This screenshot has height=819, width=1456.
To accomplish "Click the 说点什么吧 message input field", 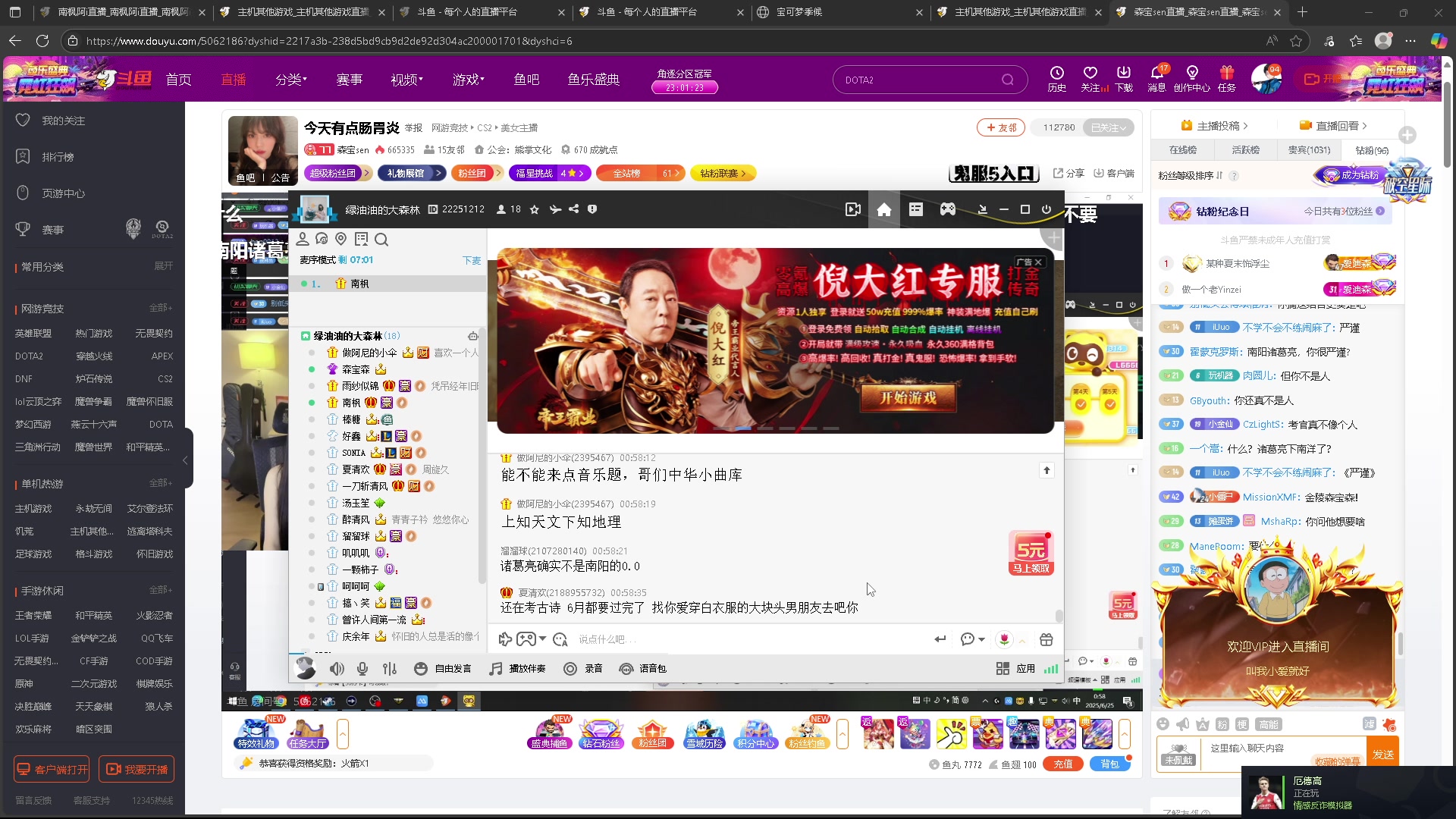I will point(751,639).
